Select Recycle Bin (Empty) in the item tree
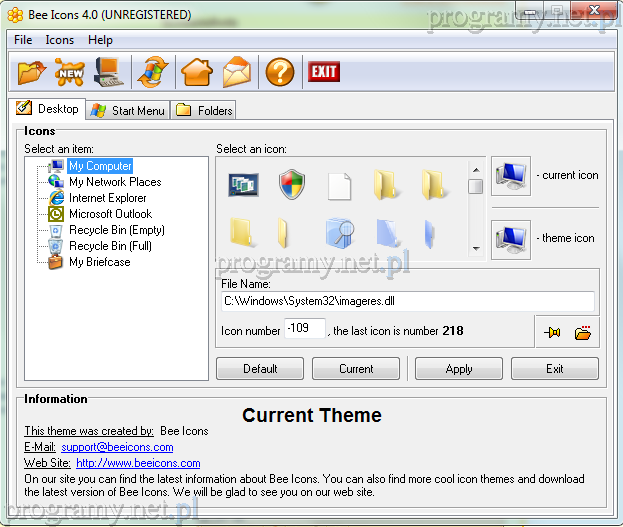This screenshot has width=623, height=527. tap(116, 230)
